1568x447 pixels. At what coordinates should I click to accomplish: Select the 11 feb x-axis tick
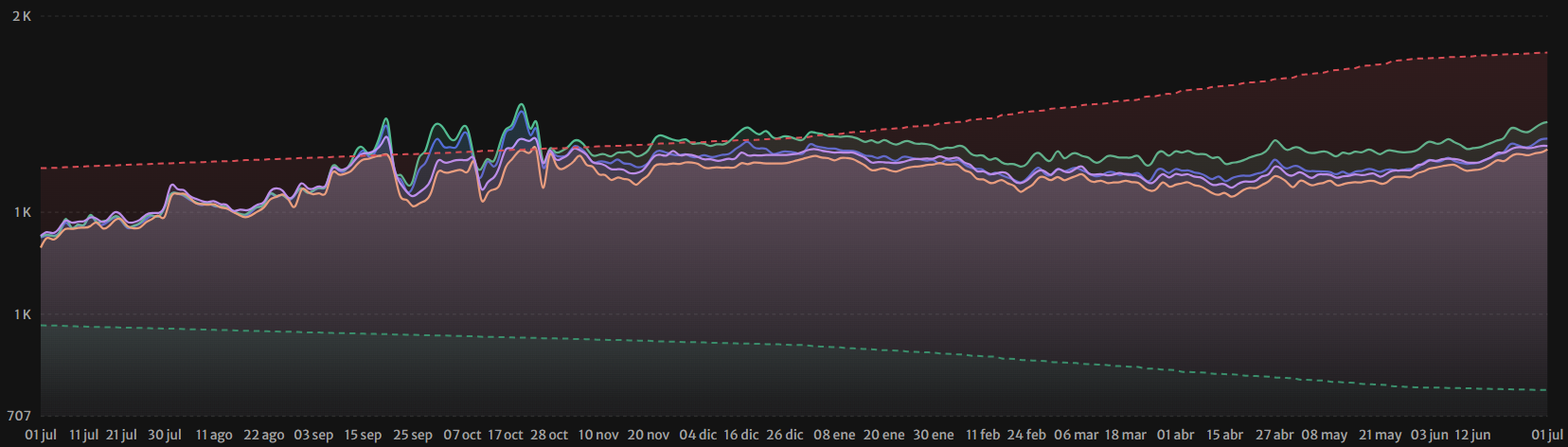[x=983, y=435]
